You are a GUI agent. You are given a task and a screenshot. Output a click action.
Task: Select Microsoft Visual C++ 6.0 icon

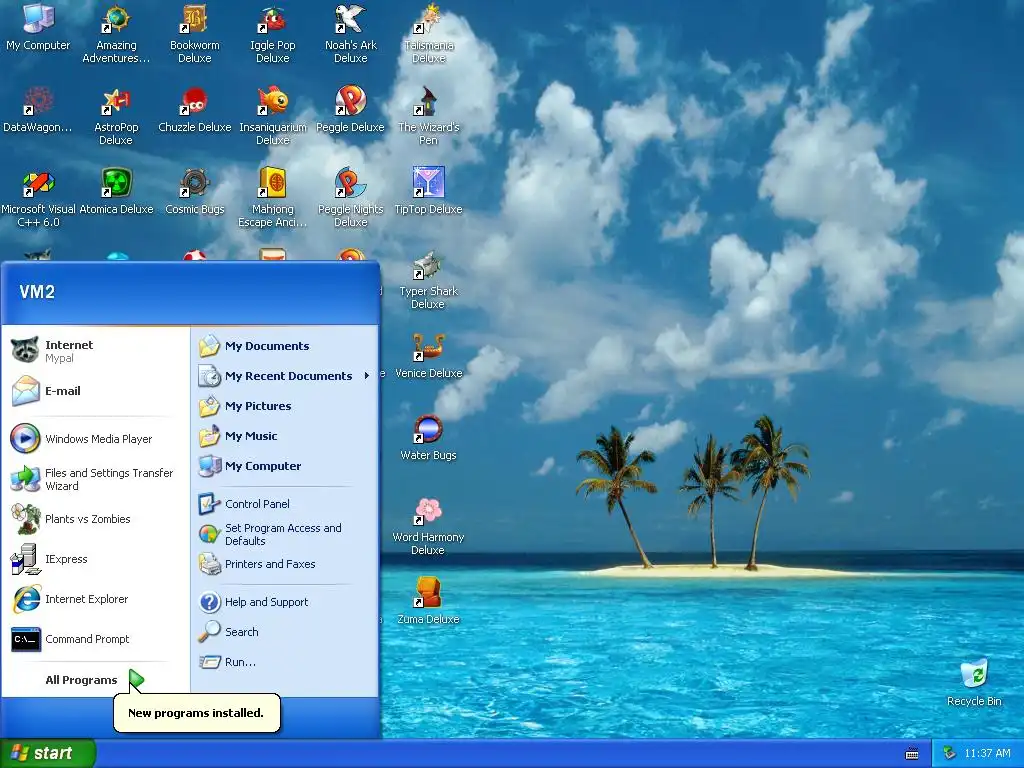click(38, 197)
